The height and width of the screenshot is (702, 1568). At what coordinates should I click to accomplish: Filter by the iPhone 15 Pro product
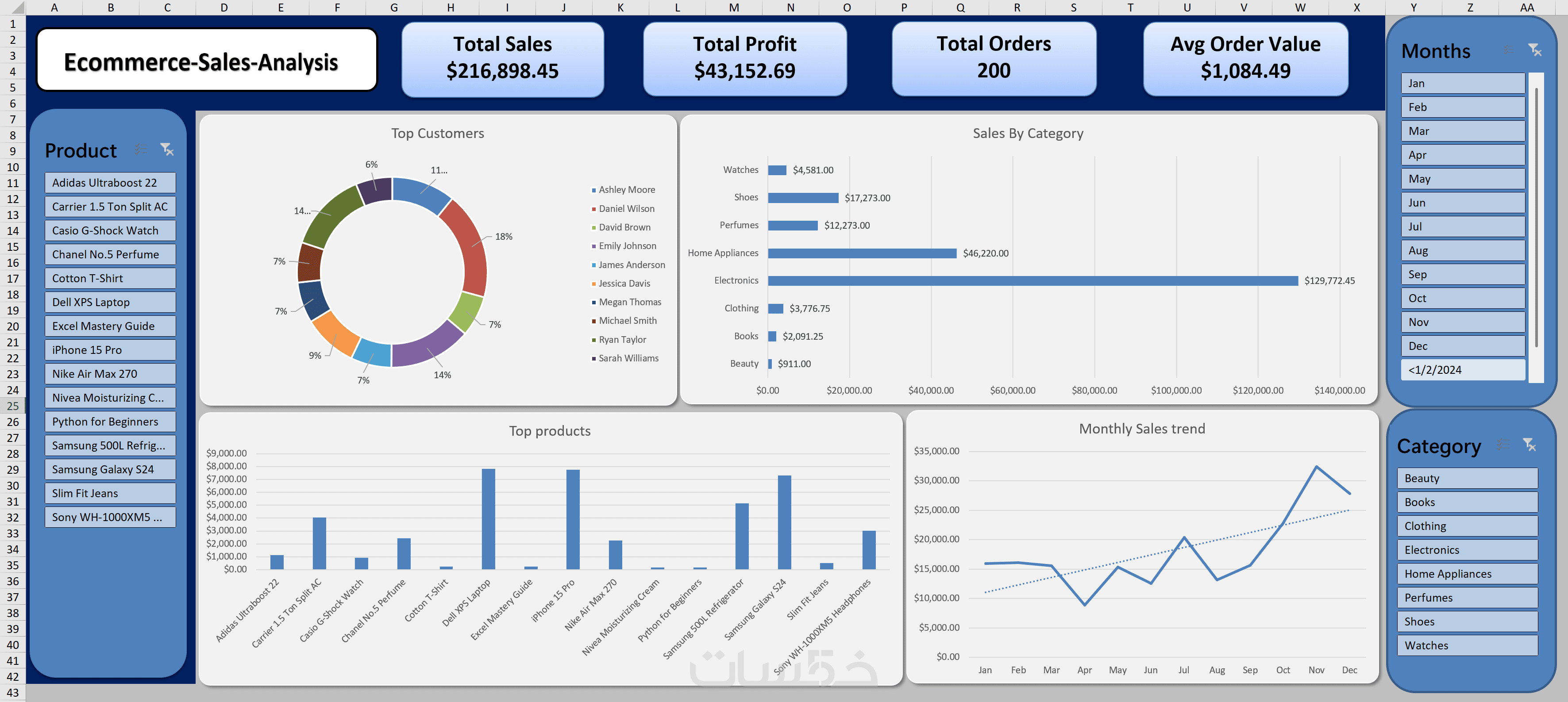click(110, 350)
